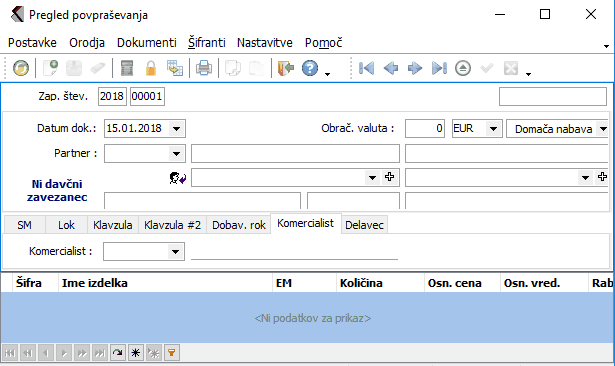This screenshot has height=366, width=615.
Task: Open the EUR currency dropdown
Action: 493,129
